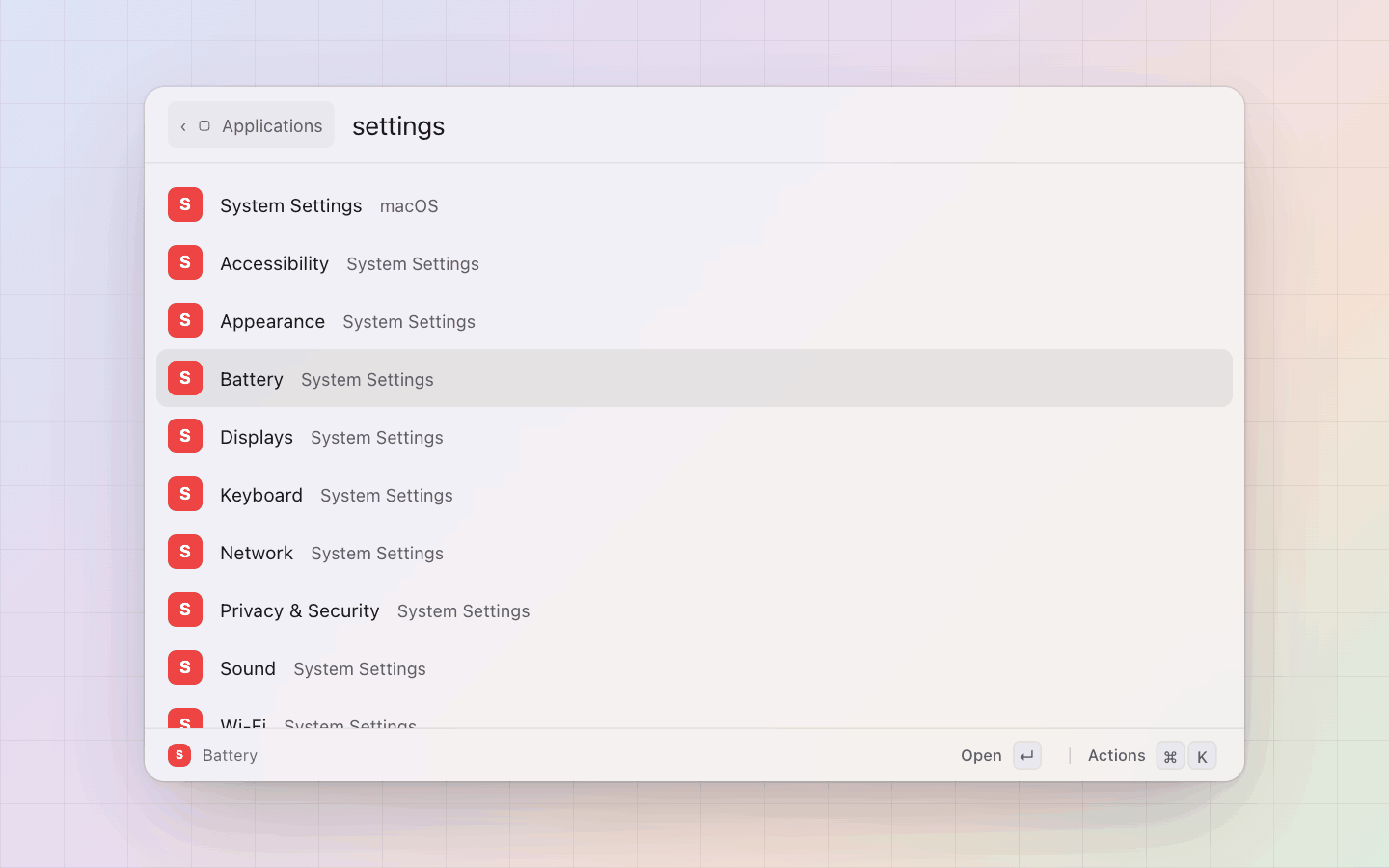Click 'System Settings' subtitle next to Network
Viewport: 1389px width, 868px height.
coord(377,554)
